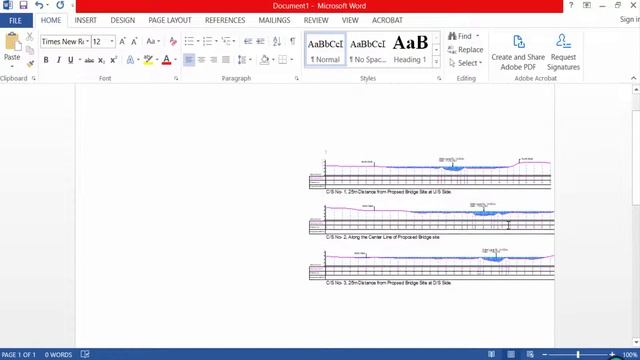Toggle Bold formatting

click(46, 60)
